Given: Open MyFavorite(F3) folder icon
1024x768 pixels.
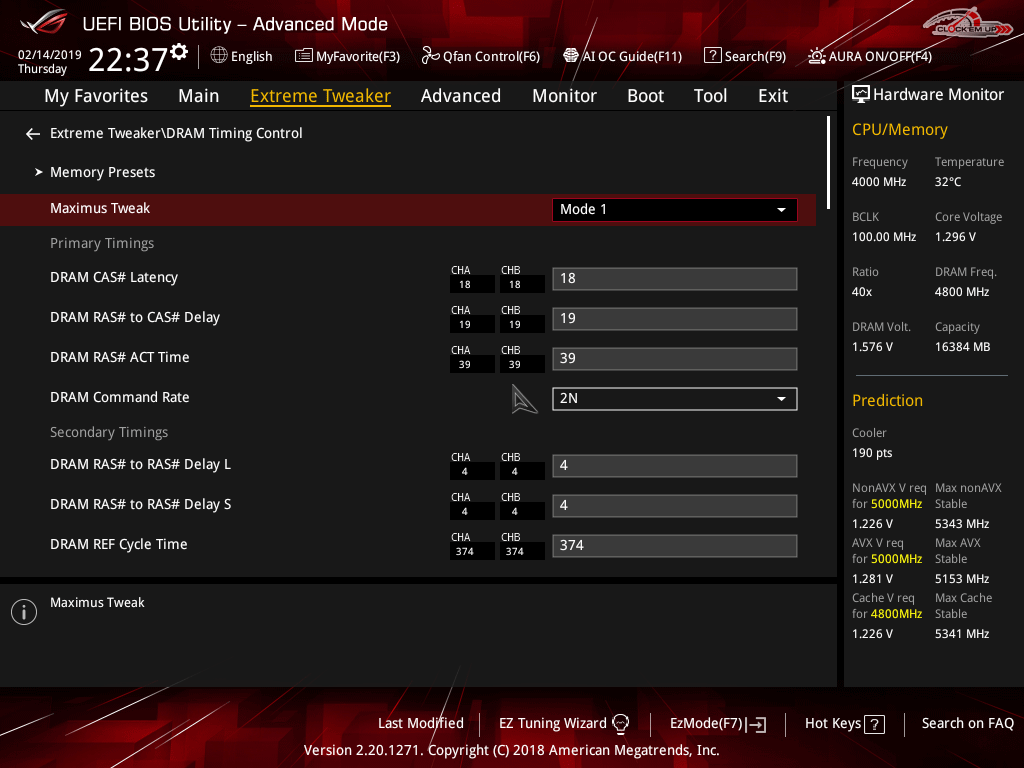Looking at the screenshot, I should tap(304, 56).
